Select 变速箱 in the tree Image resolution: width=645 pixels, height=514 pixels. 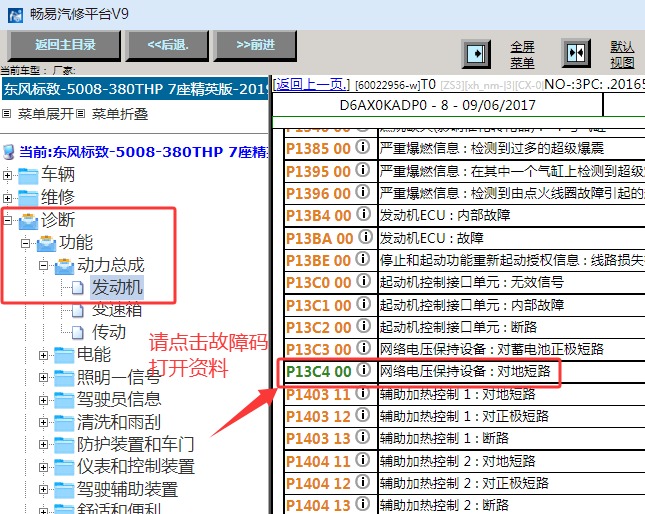117,310
